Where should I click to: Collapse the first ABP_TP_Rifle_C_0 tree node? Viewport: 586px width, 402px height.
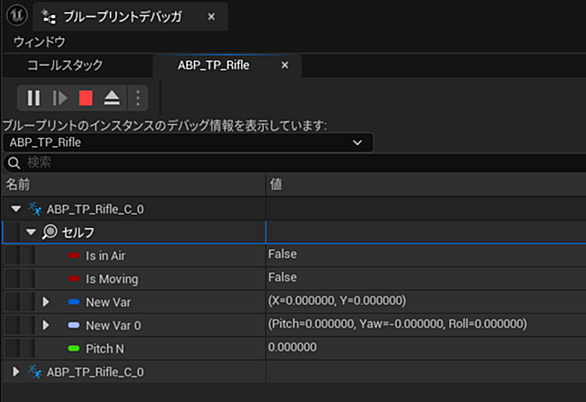point(16,208)
